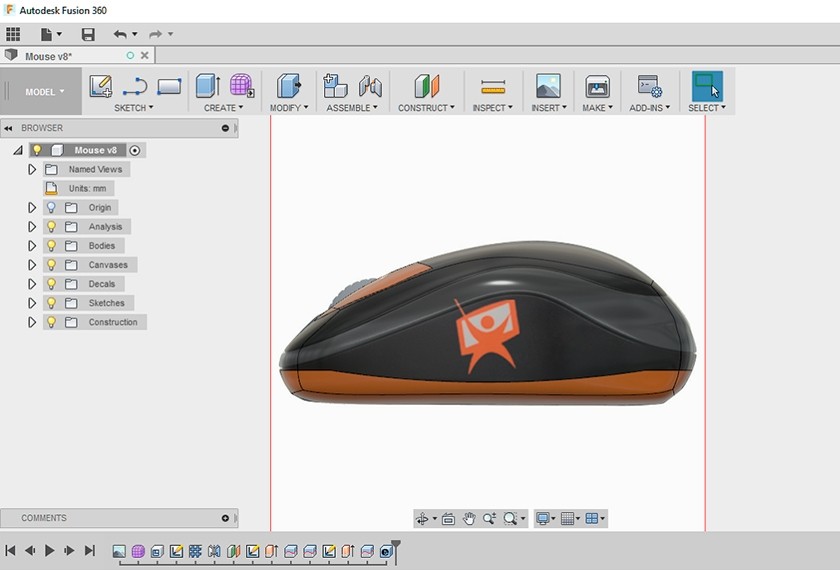This screenshot has height=570, width=840.
Task: Click the Create Sketch icon
Action: click(x=100, y=86)
